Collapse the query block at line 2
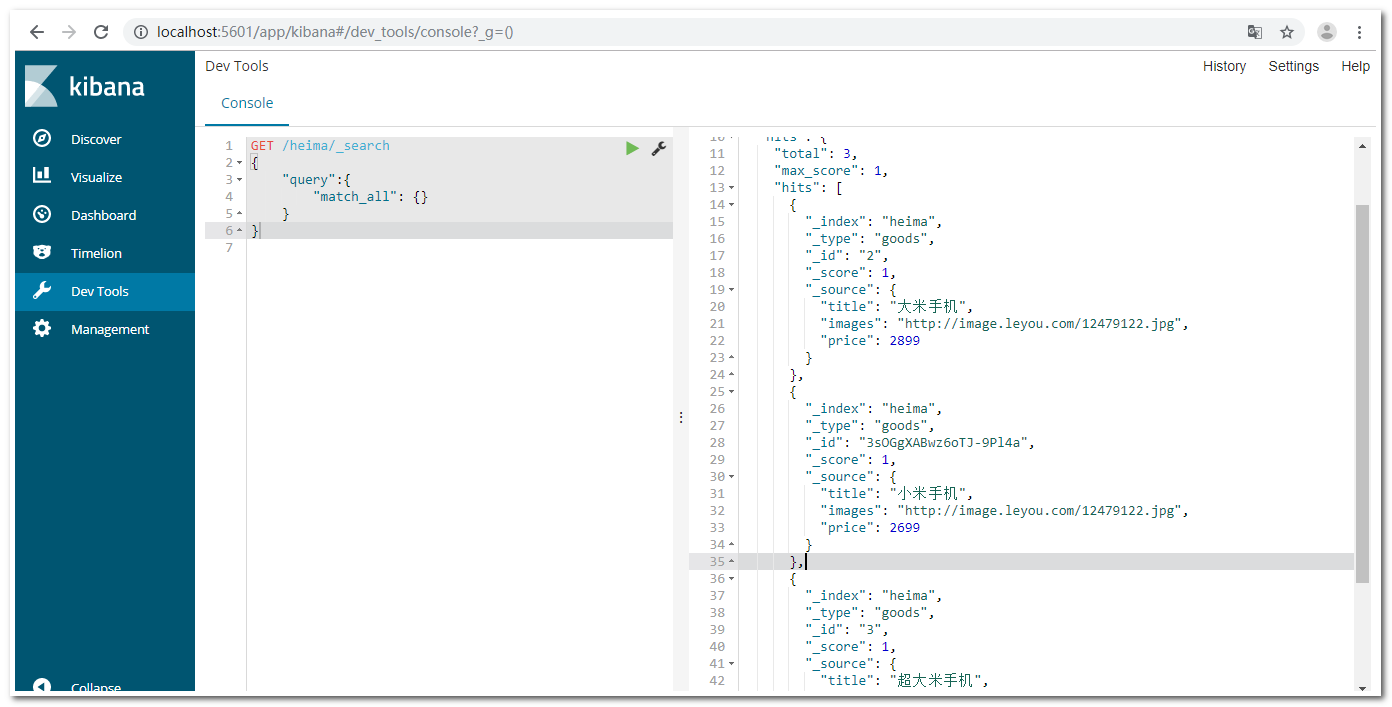This screenshot has height=707, width=1392. (x=239, y=162)
